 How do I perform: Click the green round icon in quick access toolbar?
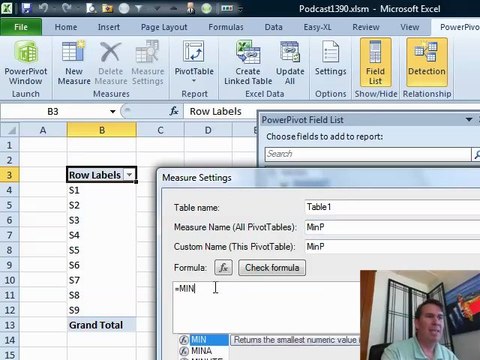tap(207, 8)
